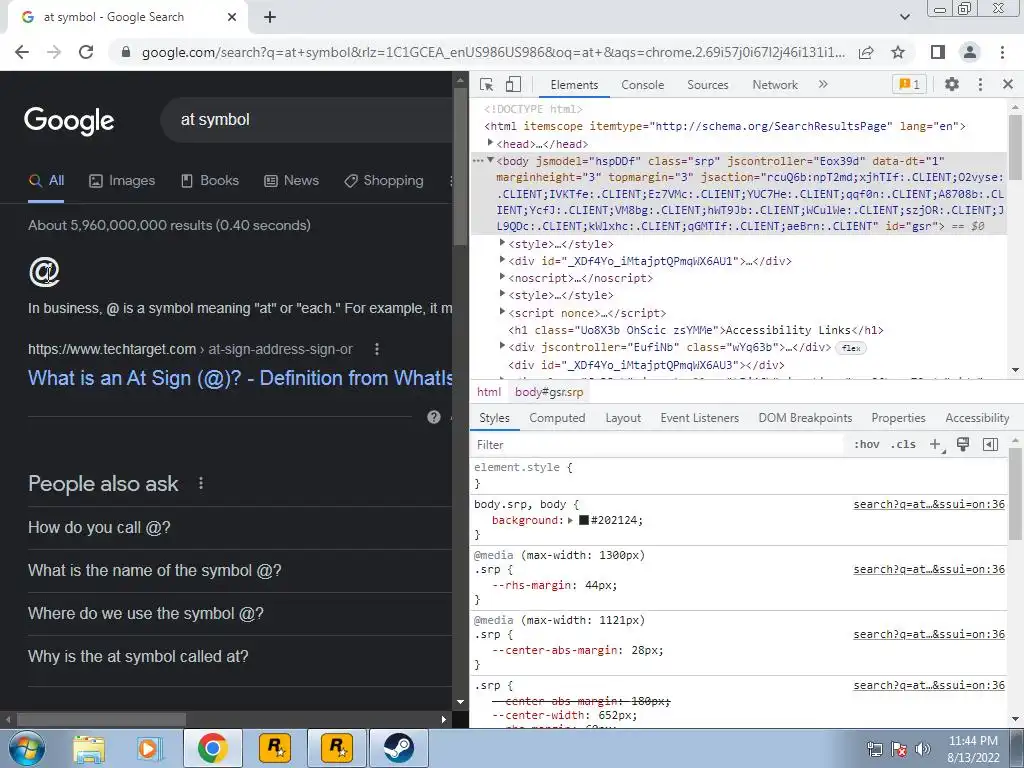This screenshot has height=768, width=1024.
Task: Switch to the Console tab
Action: (x=643, y=85)
